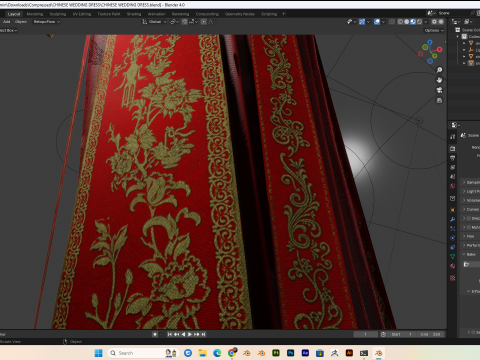Open the Physics properties tab
Screen dimensions: 480x360
[452, 238]
